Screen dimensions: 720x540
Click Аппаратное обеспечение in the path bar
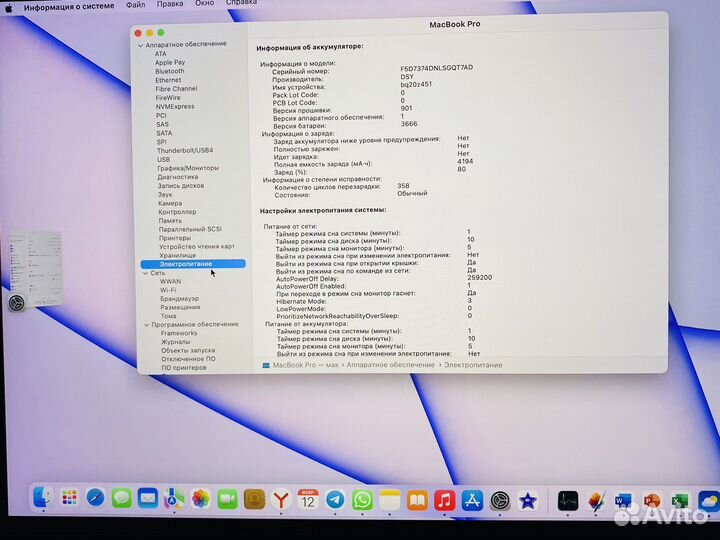[x=390, y=365]
